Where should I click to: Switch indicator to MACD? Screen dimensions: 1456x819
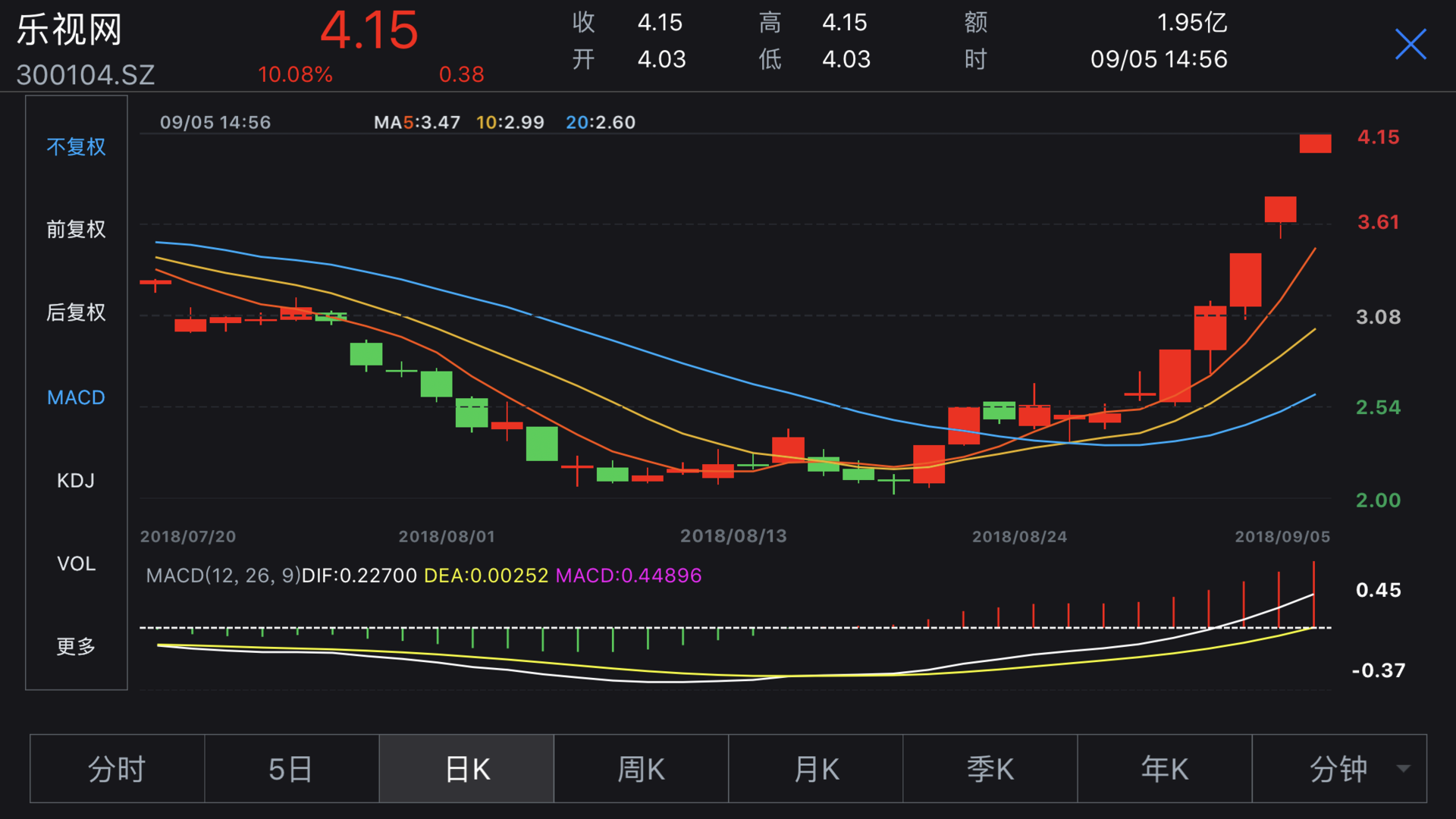tap(76, 397)
